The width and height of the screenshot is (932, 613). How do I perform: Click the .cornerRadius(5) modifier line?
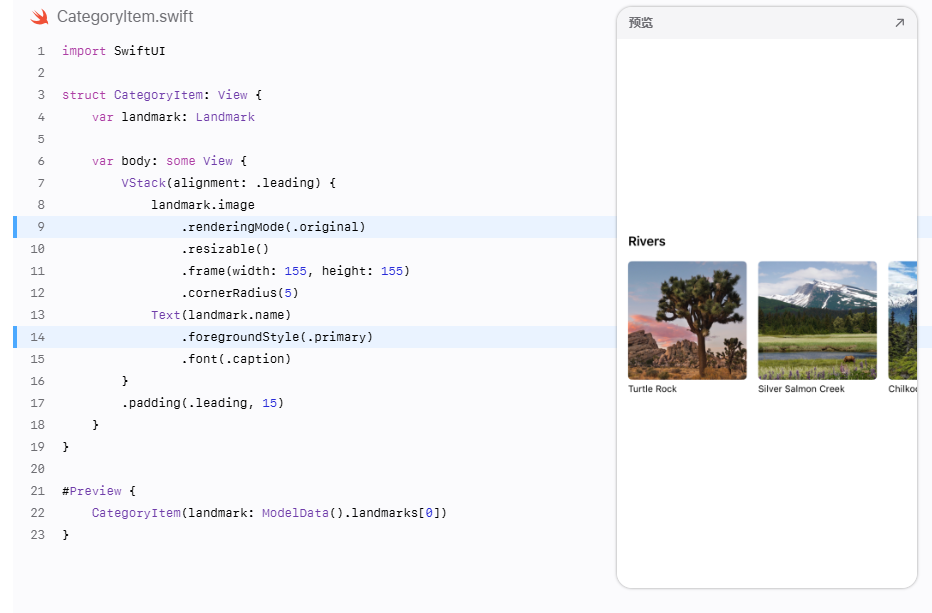[240, 293]
